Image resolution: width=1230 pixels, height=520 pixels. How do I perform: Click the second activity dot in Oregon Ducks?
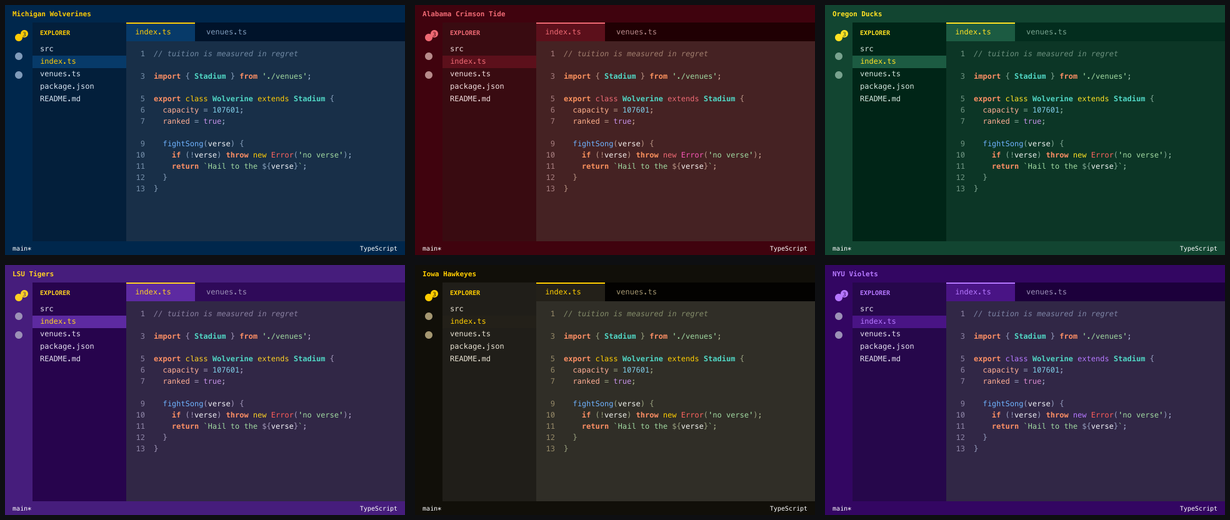coord(839,56)
